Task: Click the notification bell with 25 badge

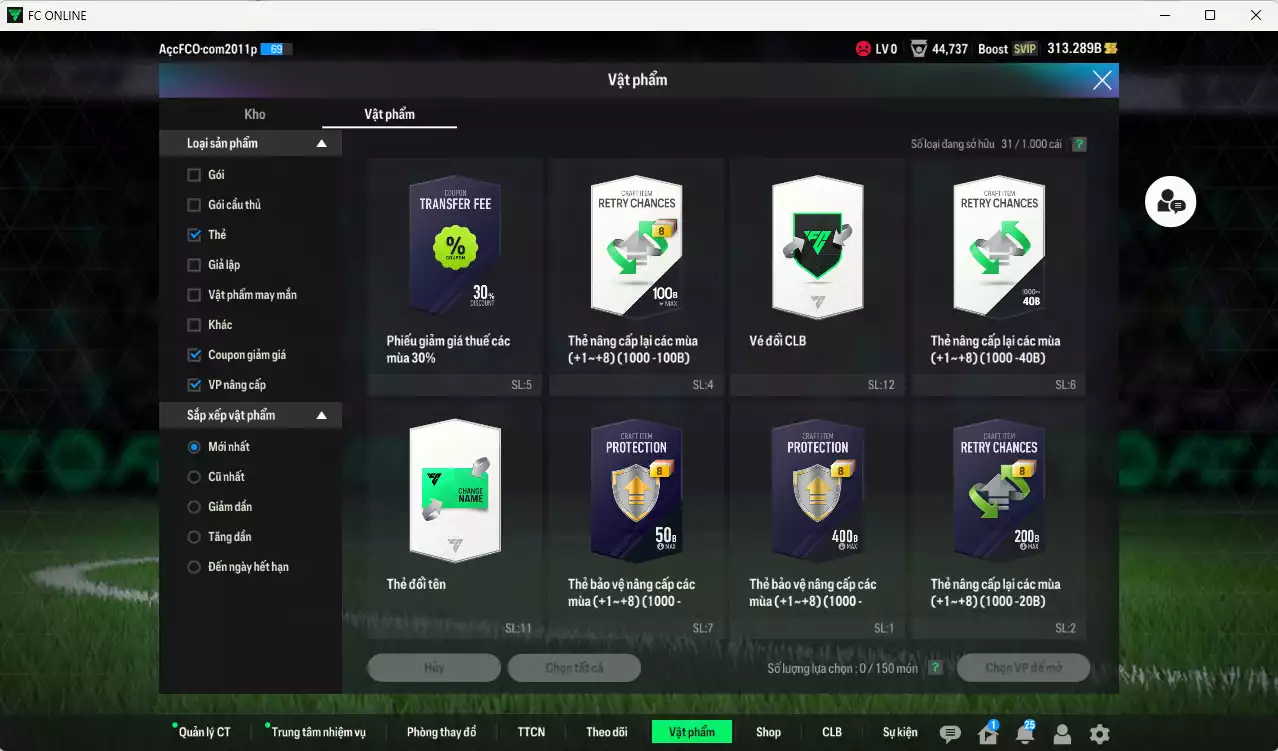Action: tap(1024, 734)
